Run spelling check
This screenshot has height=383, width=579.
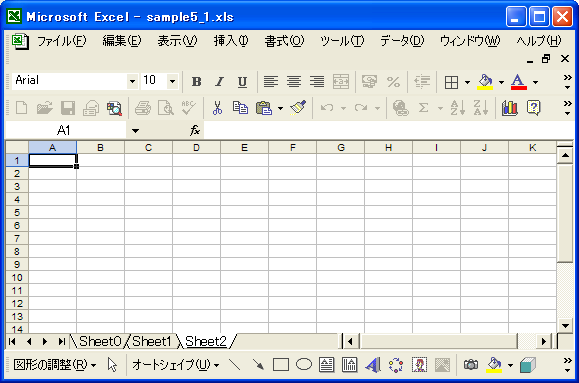(189, 108)
